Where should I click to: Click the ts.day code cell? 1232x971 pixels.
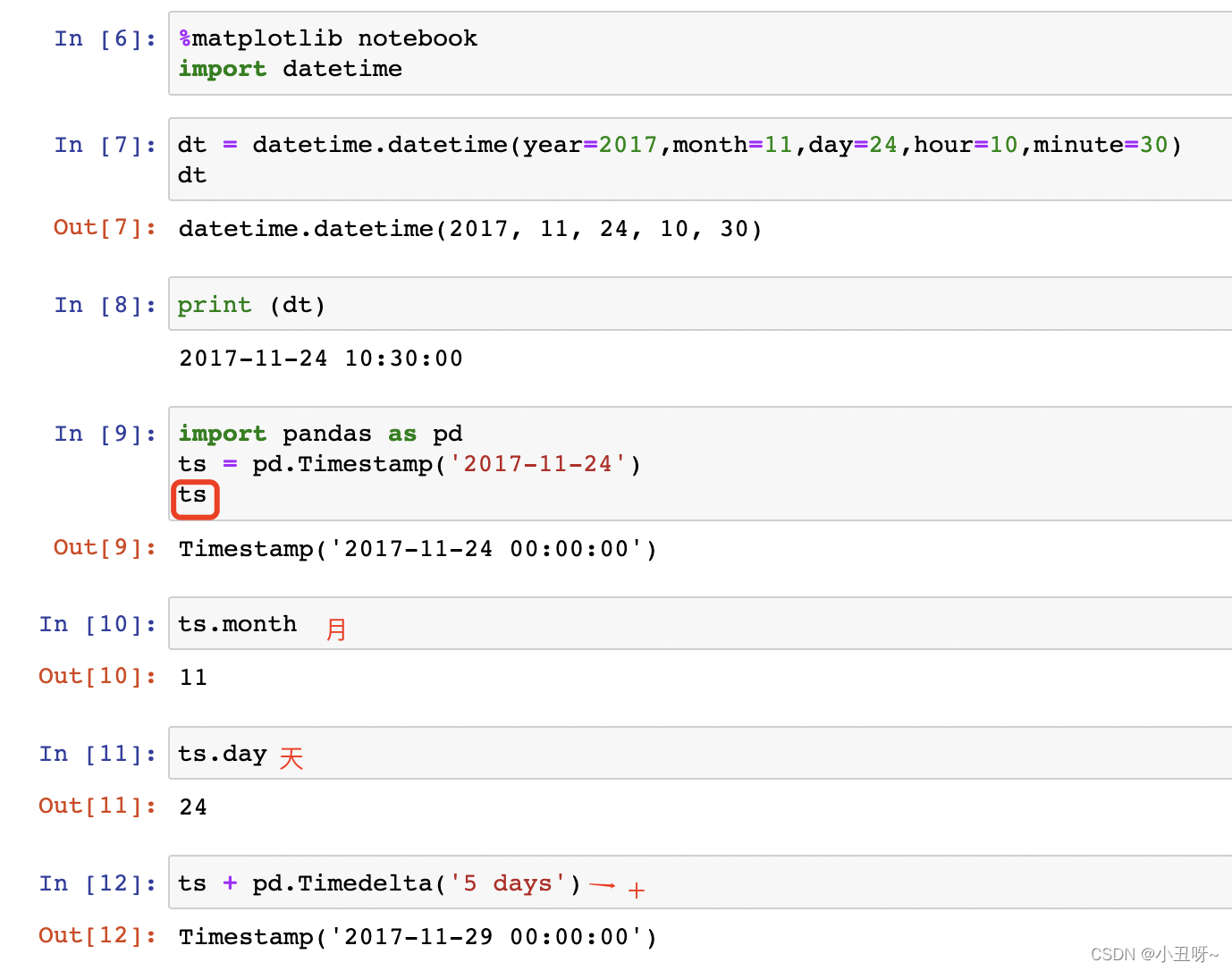tap(700, 753)
